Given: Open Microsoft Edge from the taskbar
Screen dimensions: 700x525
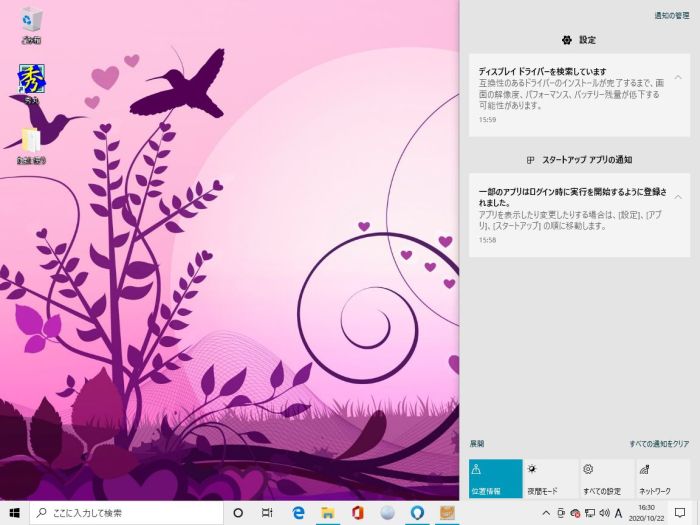Looking at the screenshot, I should (297, 513).
